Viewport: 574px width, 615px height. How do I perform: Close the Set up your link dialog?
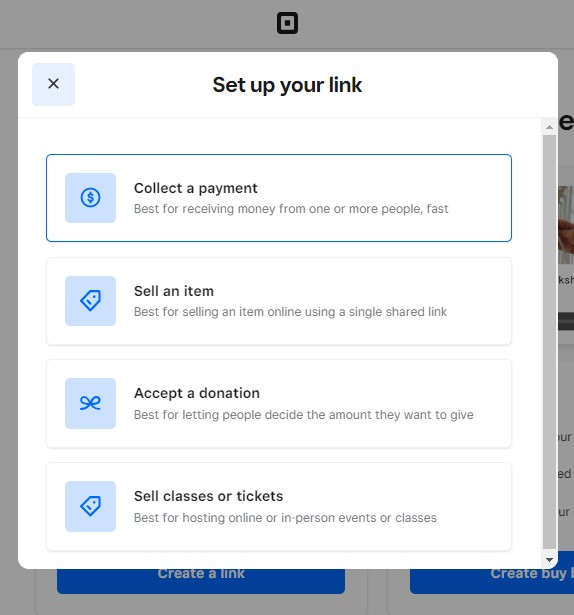click(53, 84)
